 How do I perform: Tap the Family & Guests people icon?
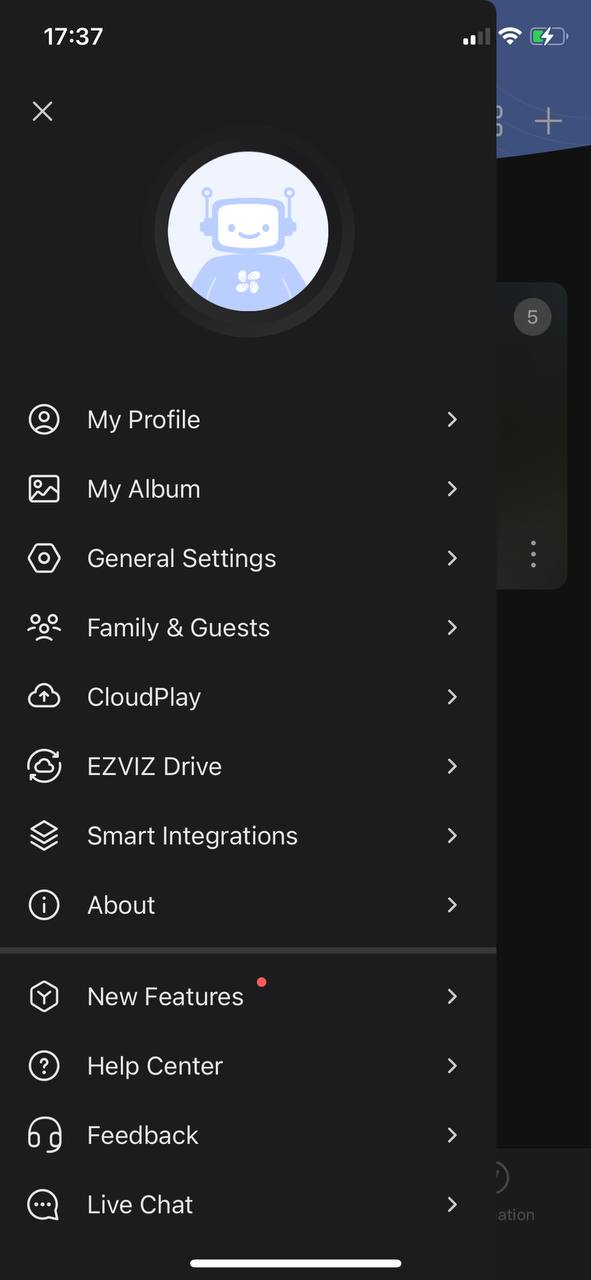tap(44, 628)
